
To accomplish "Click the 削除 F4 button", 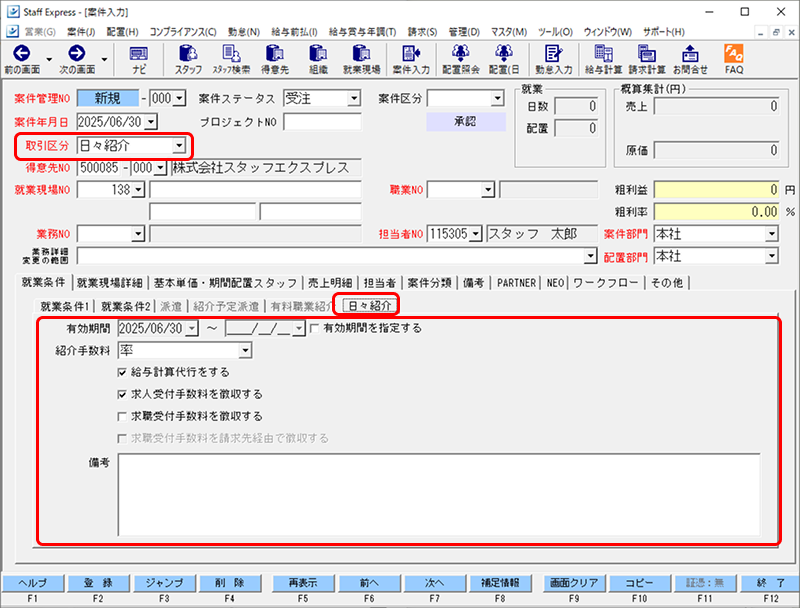I will pos(230,582).
